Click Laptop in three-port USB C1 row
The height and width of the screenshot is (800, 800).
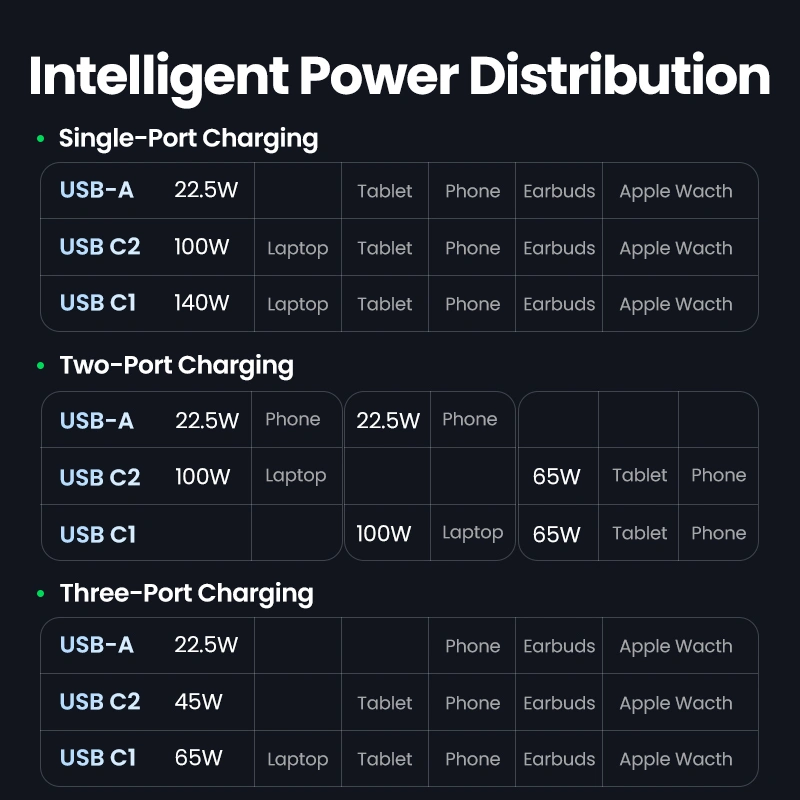(x=297, y=759)
